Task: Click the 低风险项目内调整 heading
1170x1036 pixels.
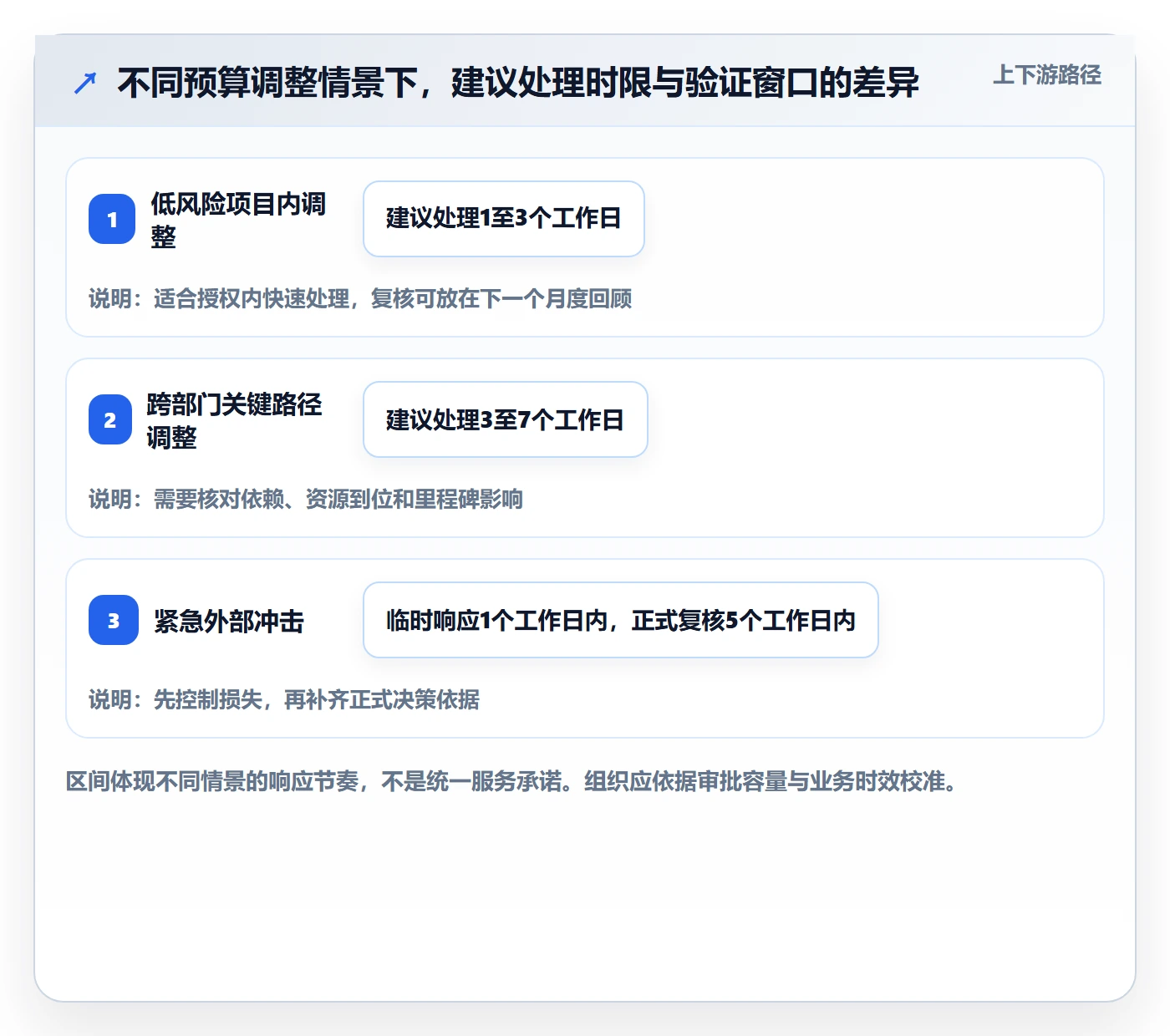Action: 238,220
